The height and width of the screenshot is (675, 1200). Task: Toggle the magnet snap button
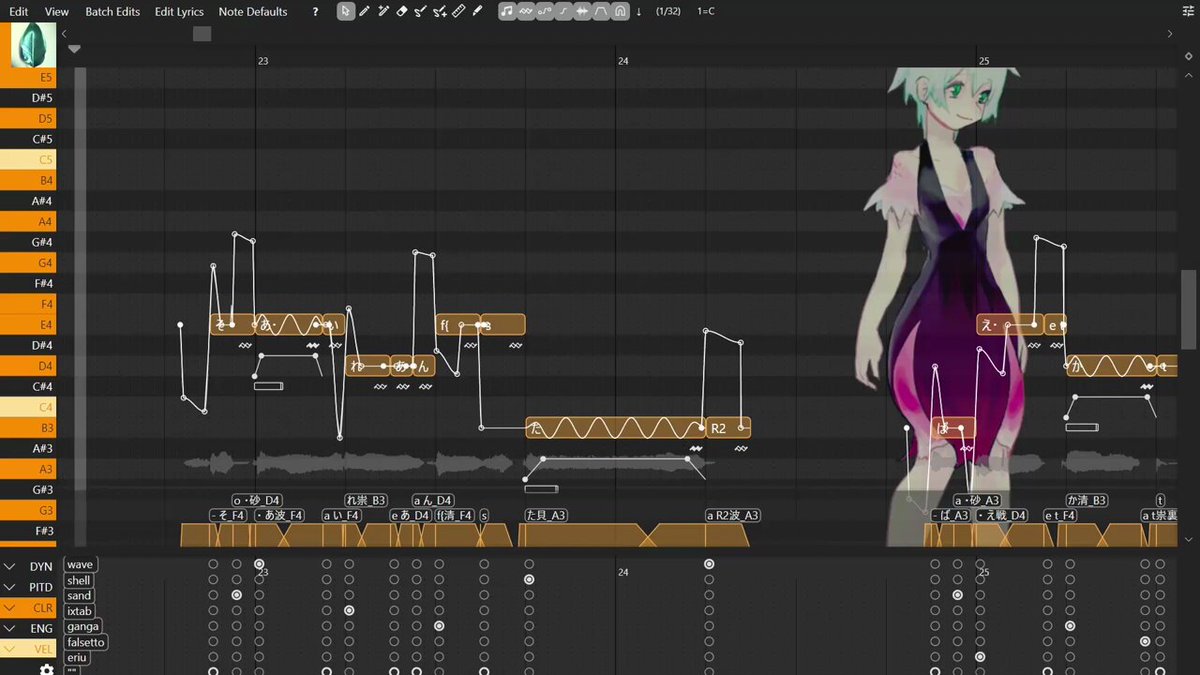tap(621, 11)
